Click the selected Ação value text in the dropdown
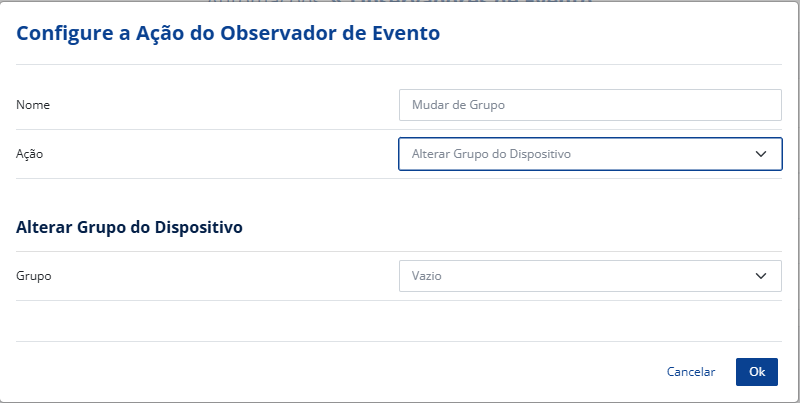Image resolution: width=800 pixels, height=403 pixels. tap(491, 154)
